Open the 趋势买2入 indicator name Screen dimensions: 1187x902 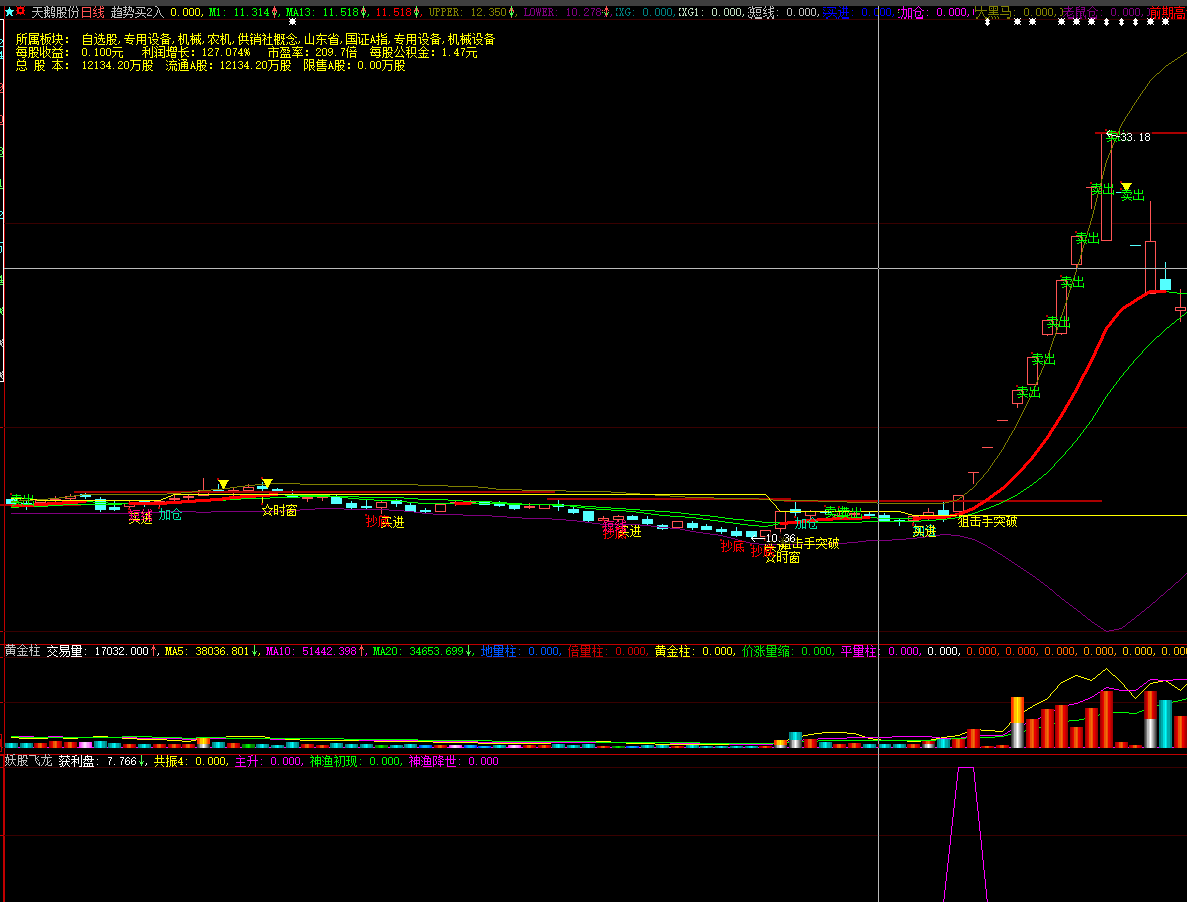click(137, 12)
